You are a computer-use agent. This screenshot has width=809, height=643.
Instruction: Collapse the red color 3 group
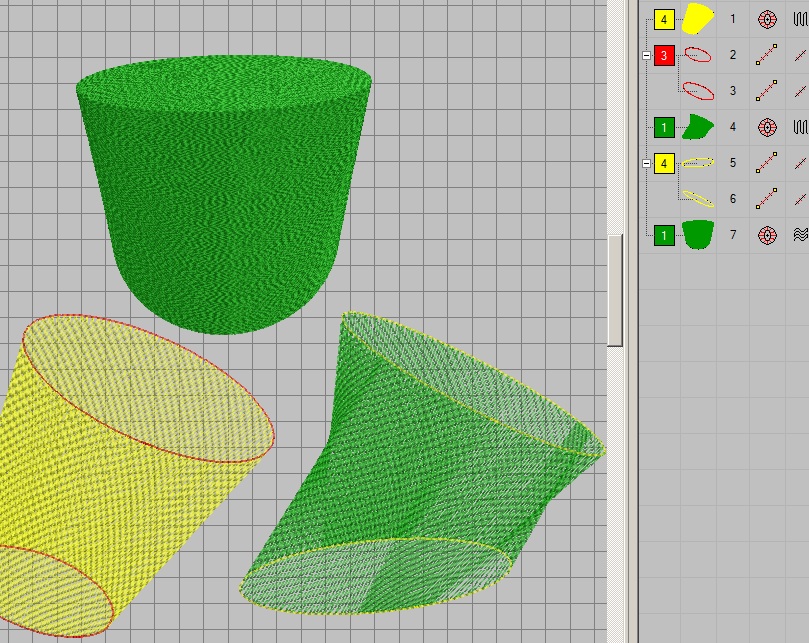tap(646, 56)
